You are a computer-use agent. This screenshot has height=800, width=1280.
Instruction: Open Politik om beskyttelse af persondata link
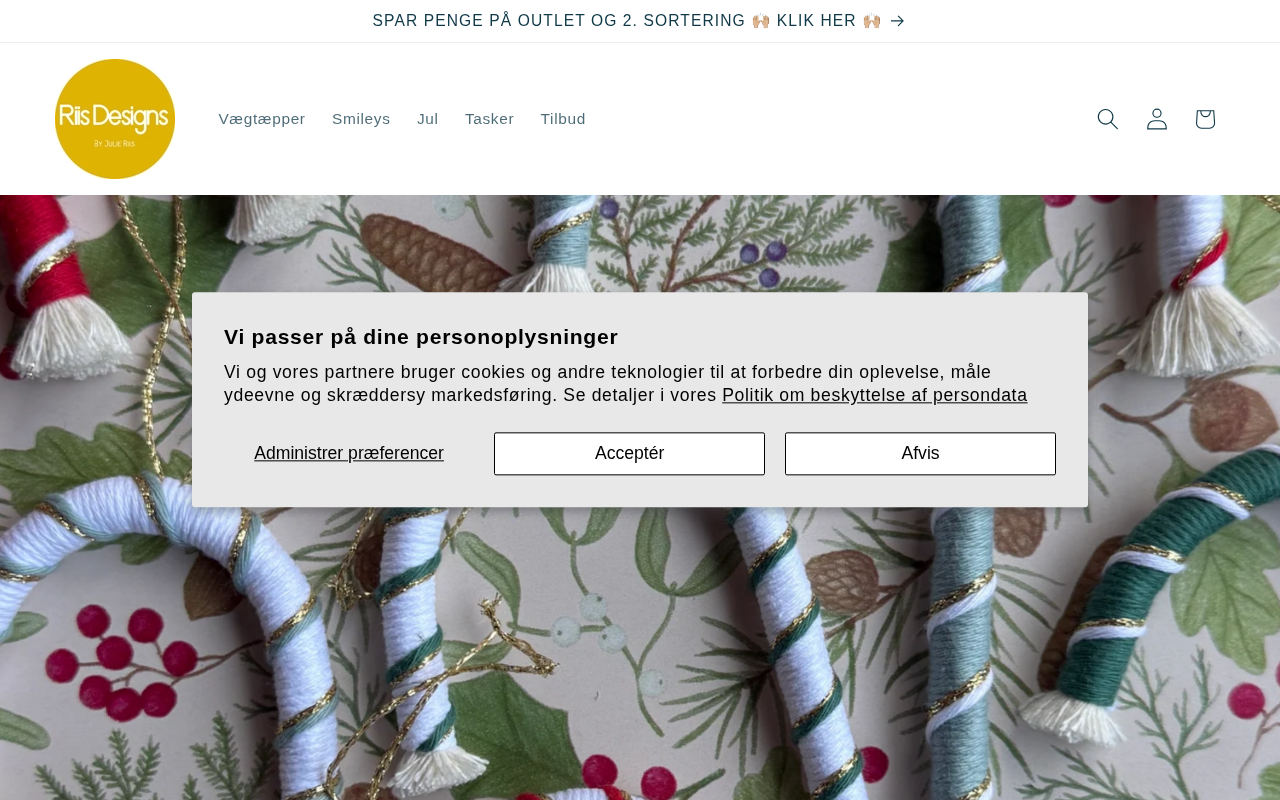875,395
